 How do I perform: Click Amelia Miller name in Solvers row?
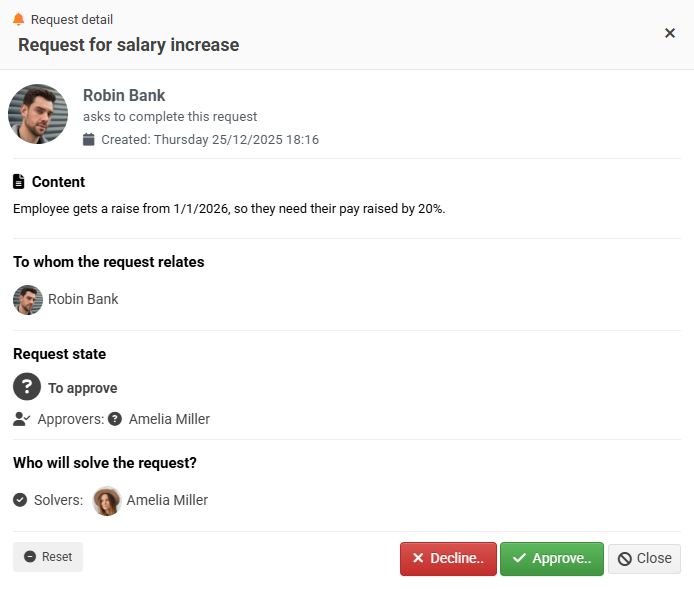click(167, 500)
